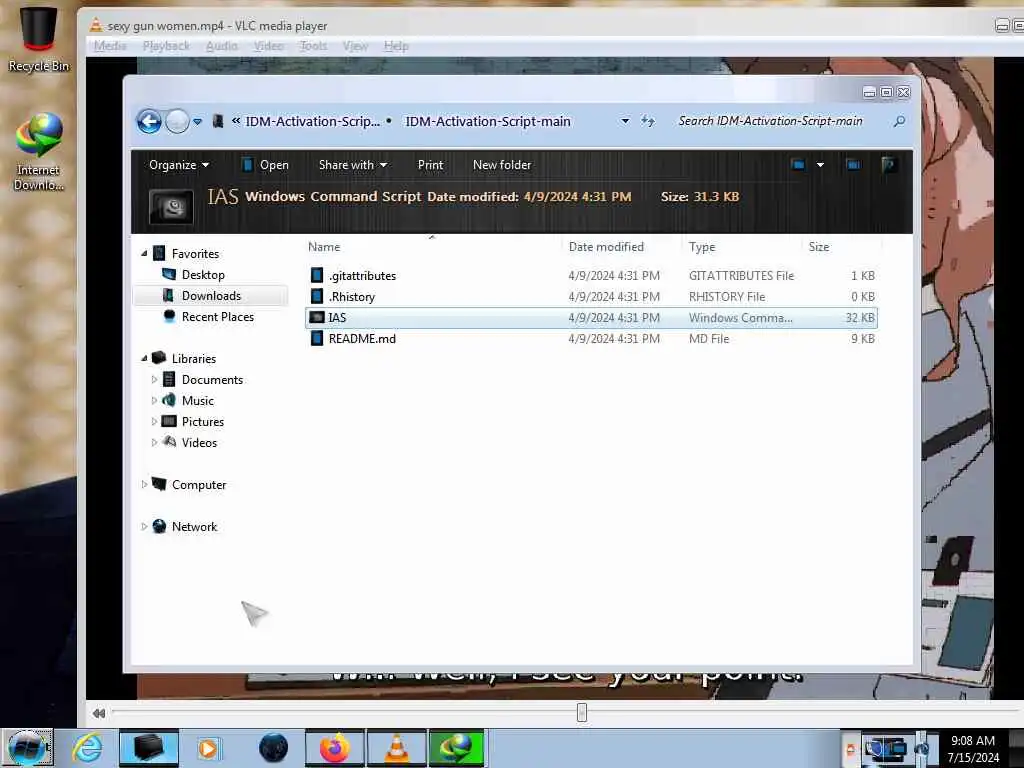Screen dimensions: 1024x768
Task: Expand the Computer tree node
Action: [144, 485]
